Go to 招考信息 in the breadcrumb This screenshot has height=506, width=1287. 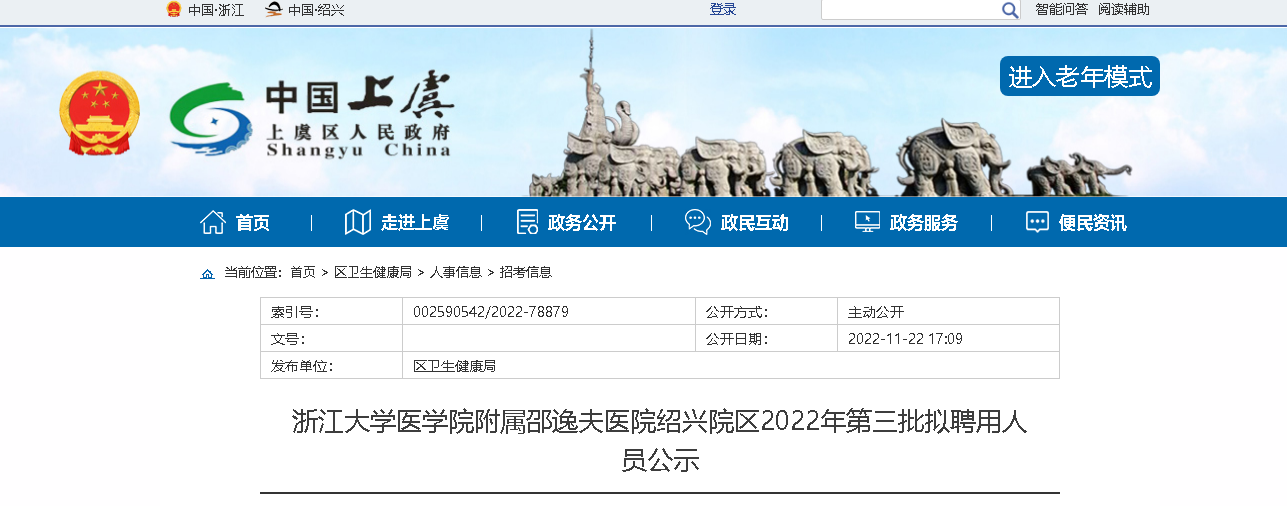coord(526,272)
